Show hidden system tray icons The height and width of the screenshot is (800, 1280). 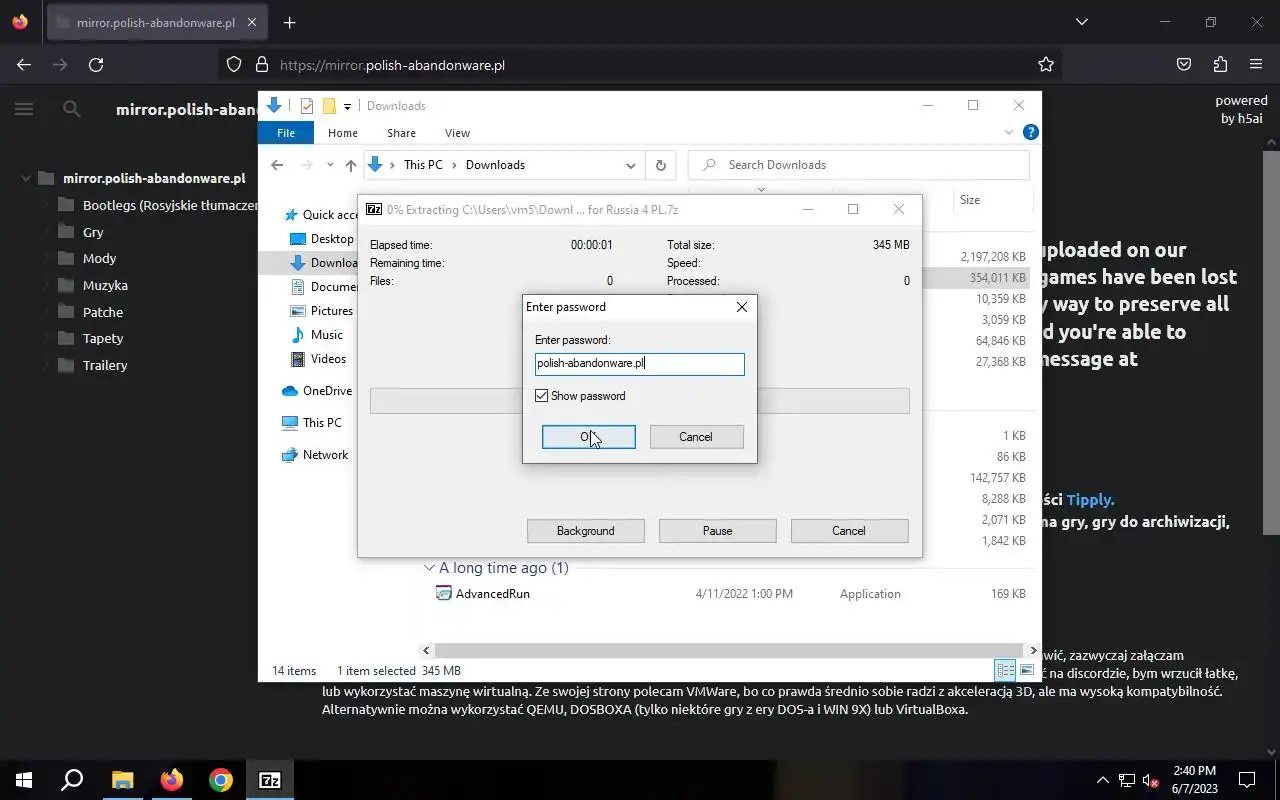pos(1103,780)
